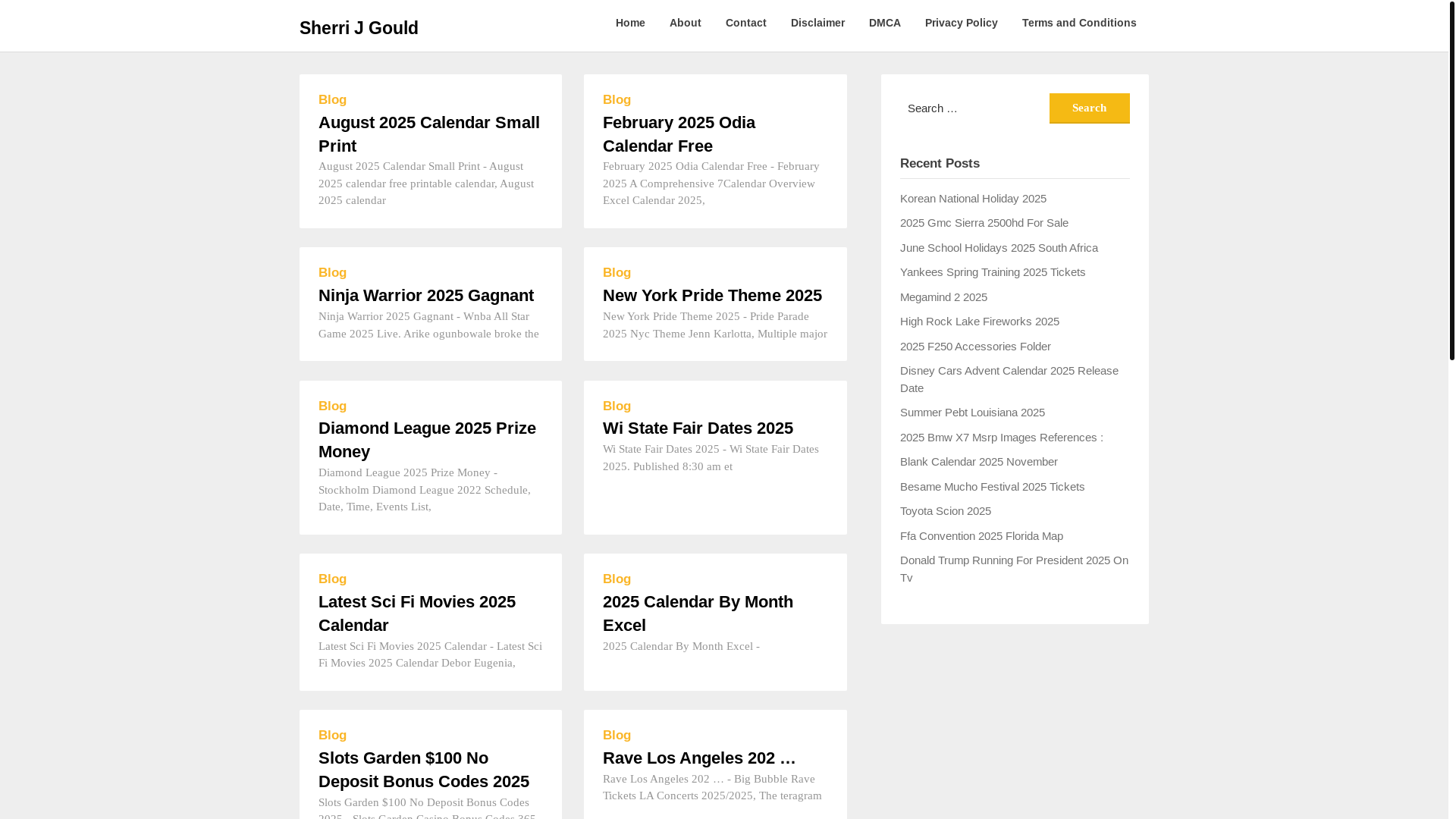Select Blog category above Latest Sci Fi Movies
1456x819 pixels.
point(332,579)
